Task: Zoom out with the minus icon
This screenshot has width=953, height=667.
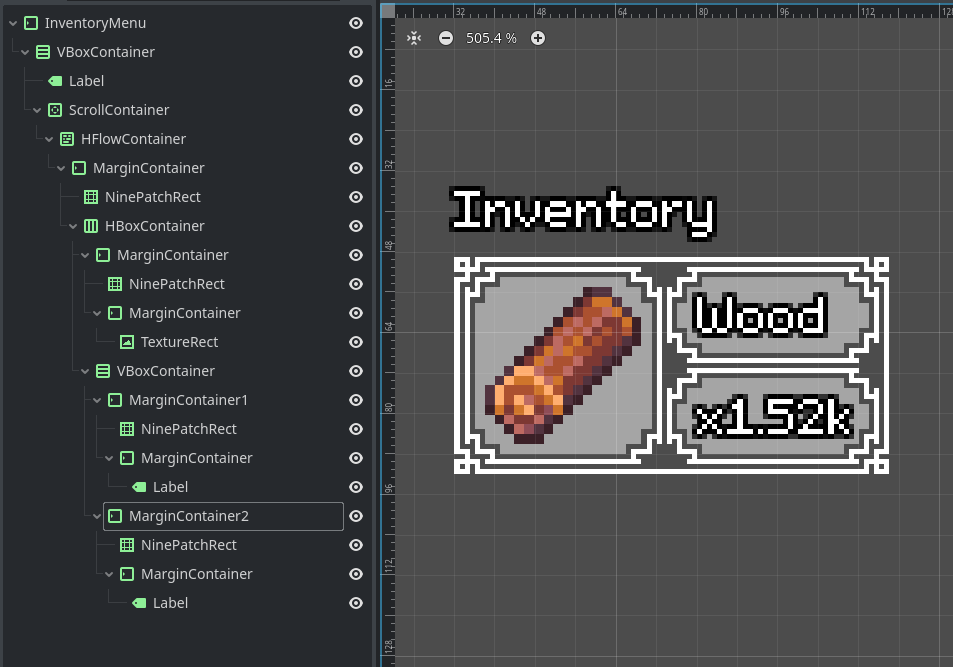Action: pos(446,38)
